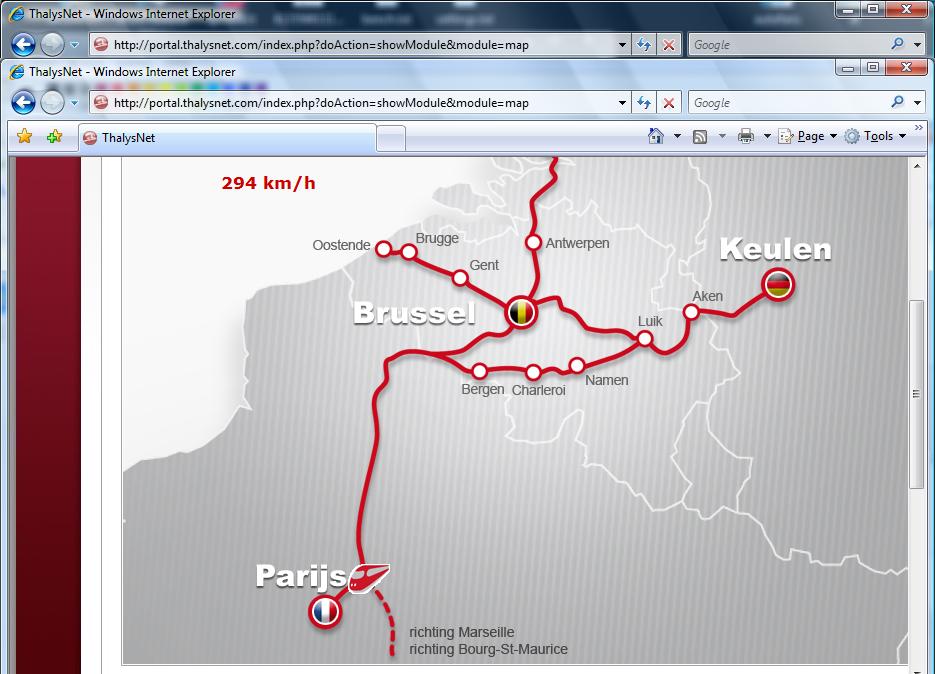Open search provider dropdown in front window
Viewport: 935px width, 674px height.
917,103
